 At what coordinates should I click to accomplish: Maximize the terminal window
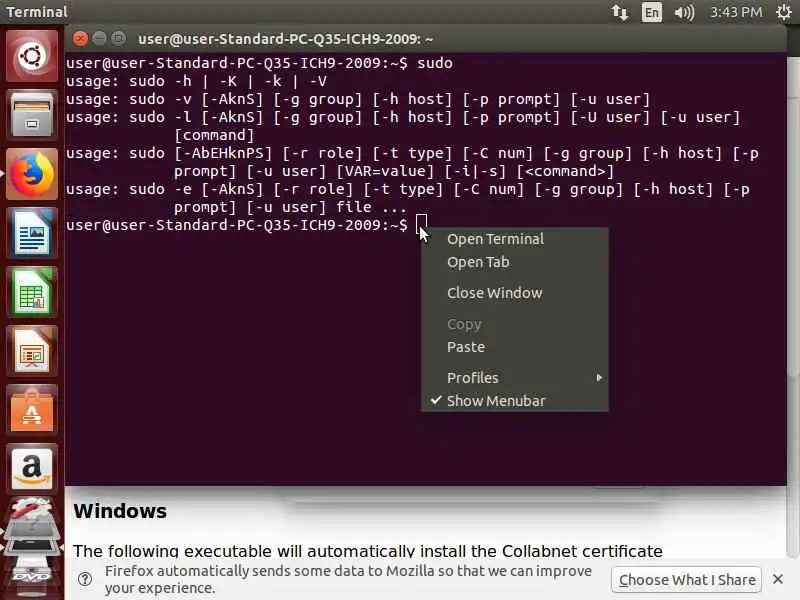click(x=118, y=39)
